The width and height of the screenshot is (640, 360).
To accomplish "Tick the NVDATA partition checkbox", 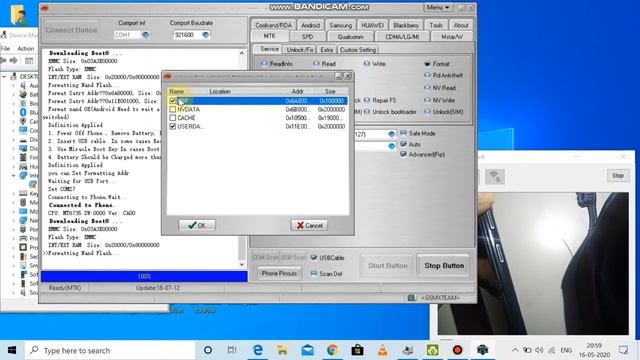I will tap(173, 109).
